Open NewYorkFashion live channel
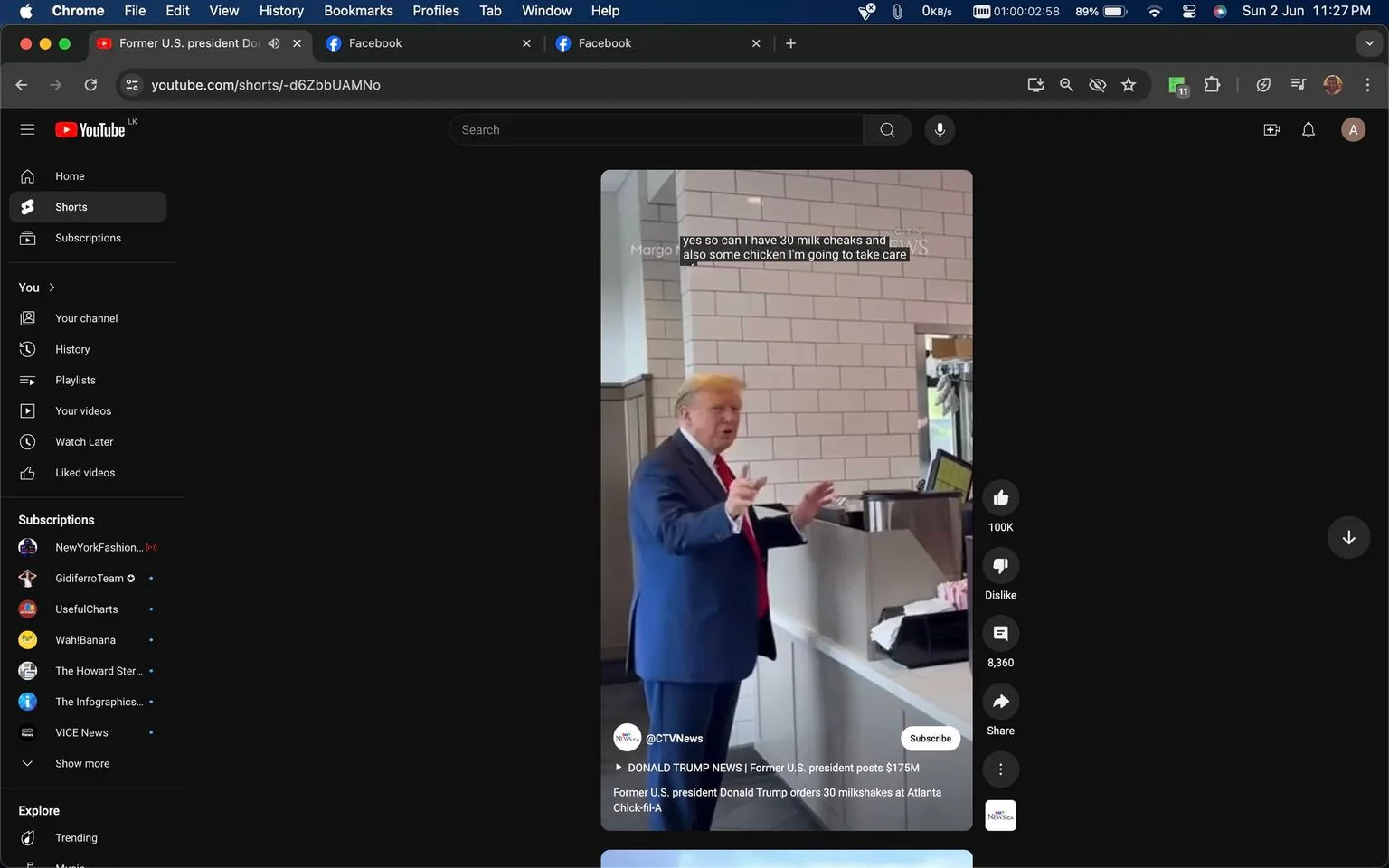Image resolution: width=1389 pixels, height=868 pixels. tap(88, 547)
